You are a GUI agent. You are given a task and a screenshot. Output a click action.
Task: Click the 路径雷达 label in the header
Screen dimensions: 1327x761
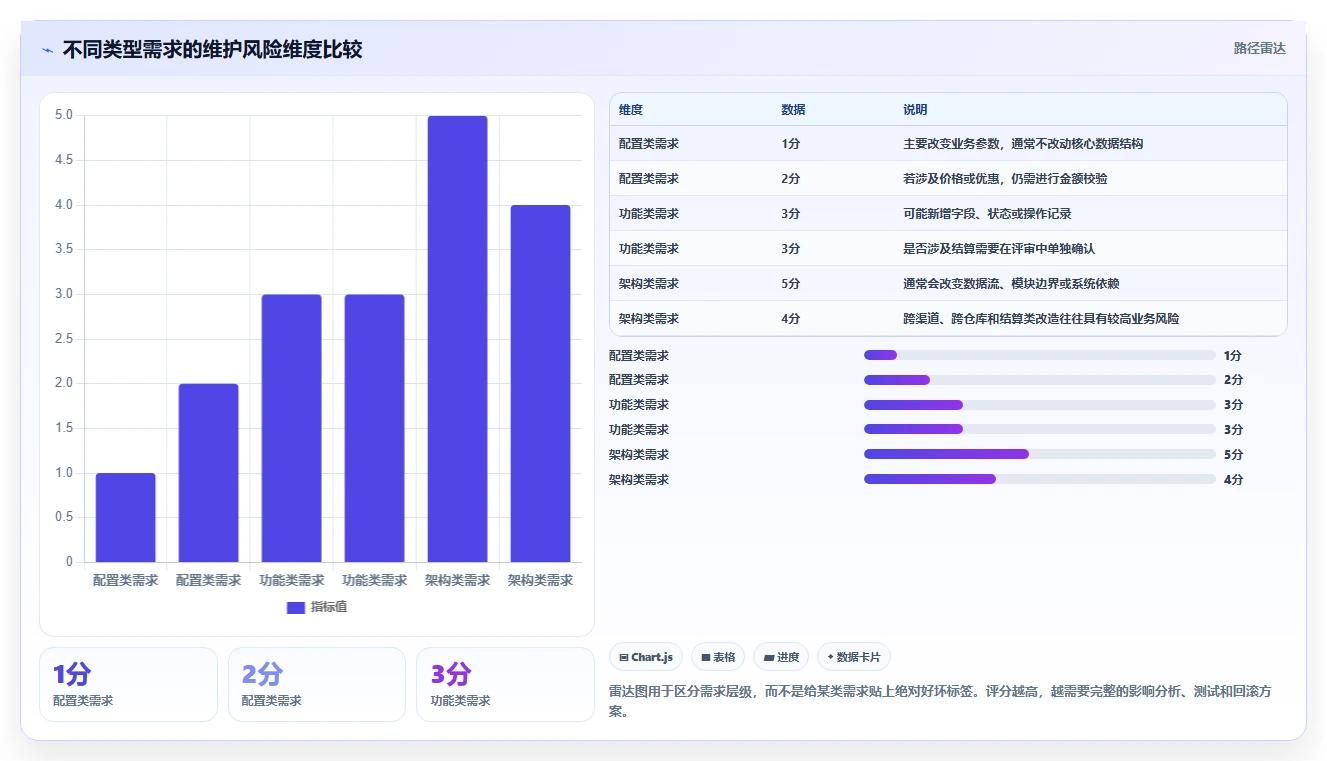(x=1259, y=48)
